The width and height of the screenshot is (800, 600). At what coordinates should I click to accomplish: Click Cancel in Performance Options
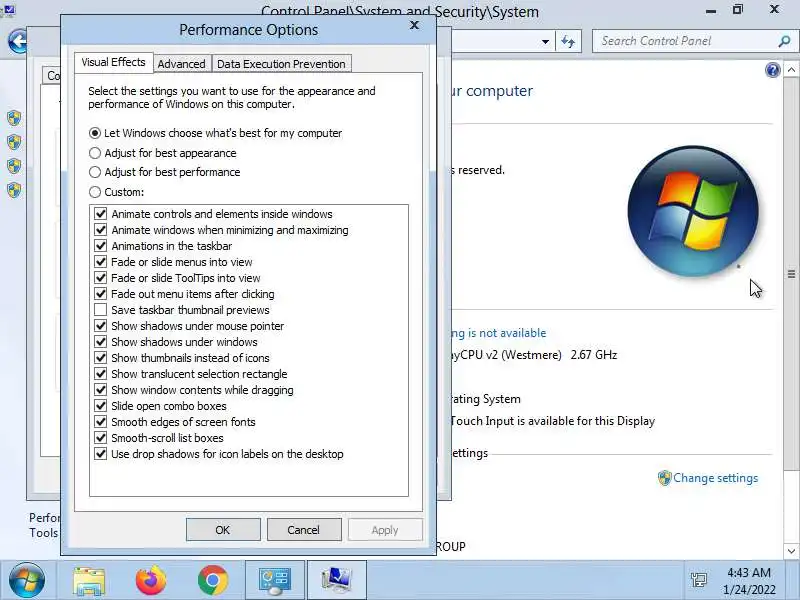tap(304, 530)
